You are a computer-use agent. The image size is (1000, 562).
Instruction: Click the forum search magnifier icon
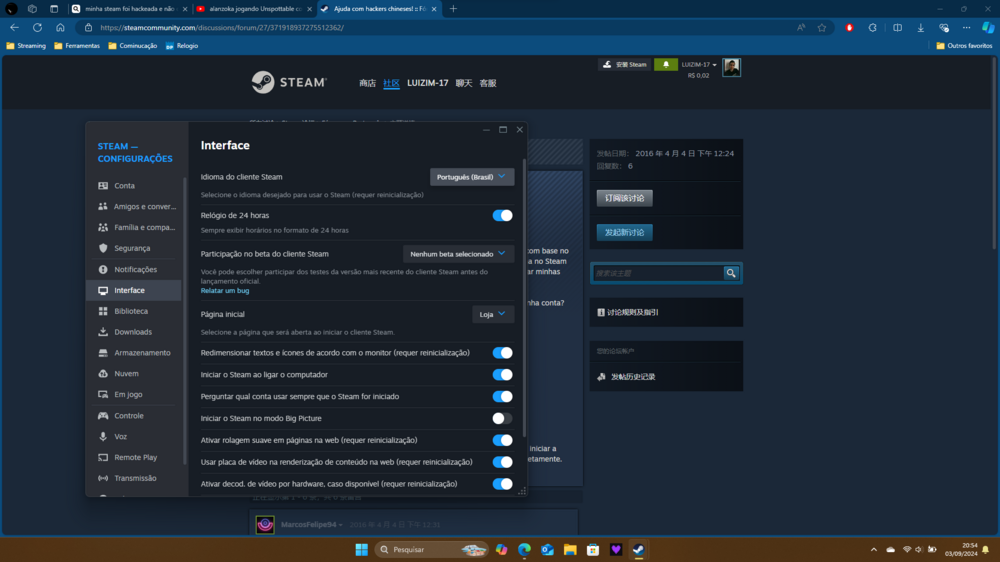731,273
